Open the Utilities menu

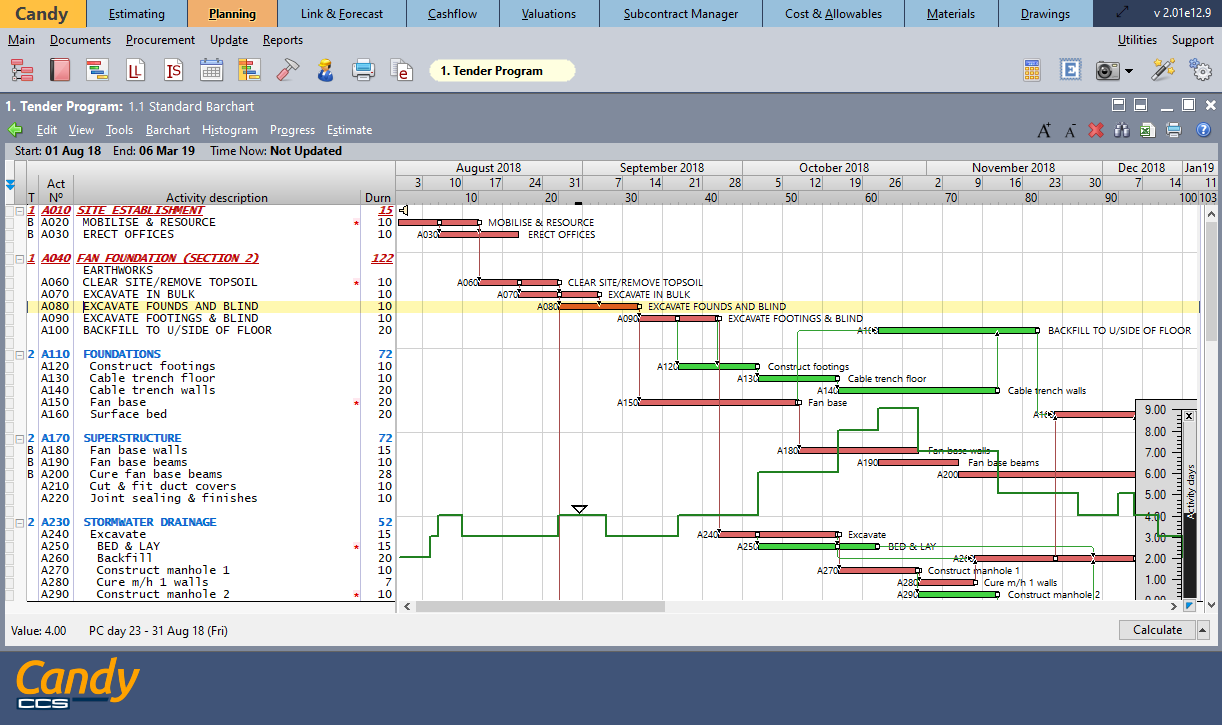pos(1137,40)
